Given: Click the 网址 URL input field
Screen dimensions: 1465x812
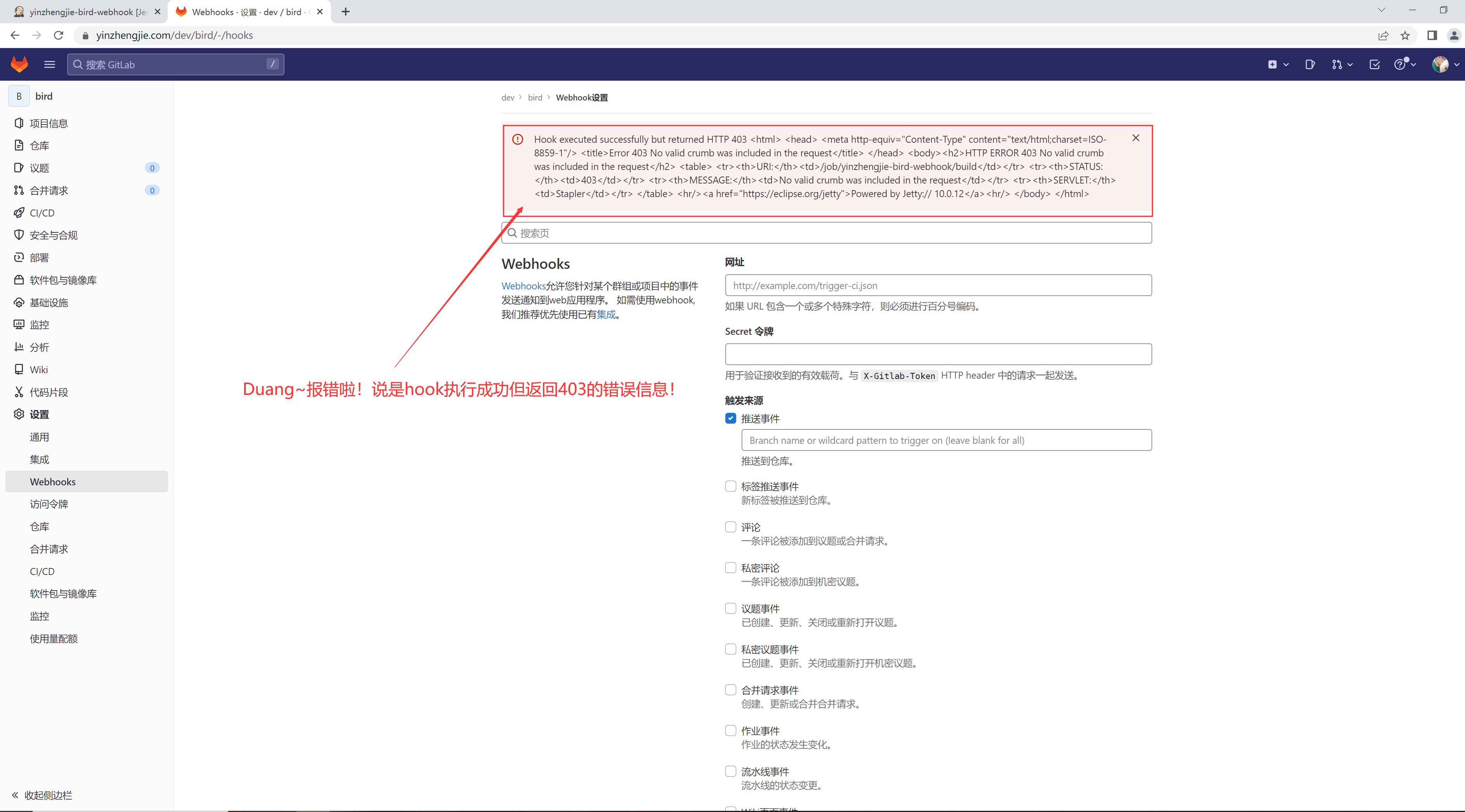Looking at the screenshot, I should pos(938,286).
